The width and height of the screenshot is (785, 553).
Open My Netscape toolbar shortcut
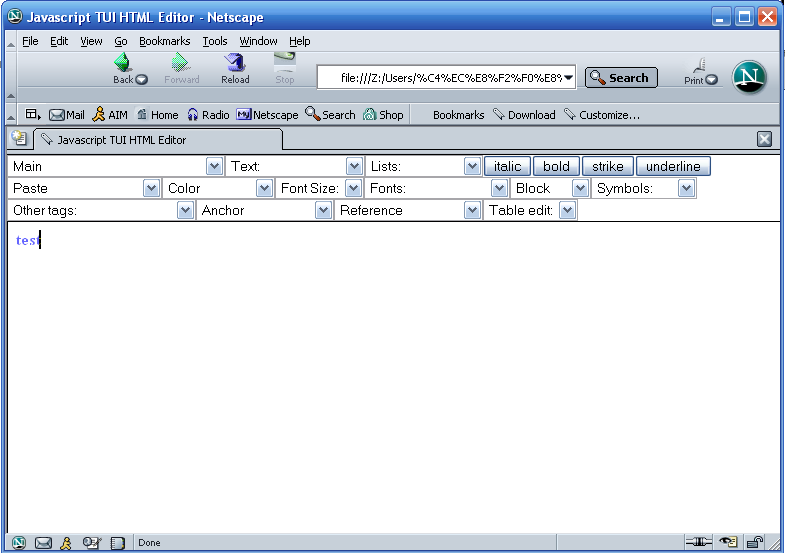coord(267,115)
